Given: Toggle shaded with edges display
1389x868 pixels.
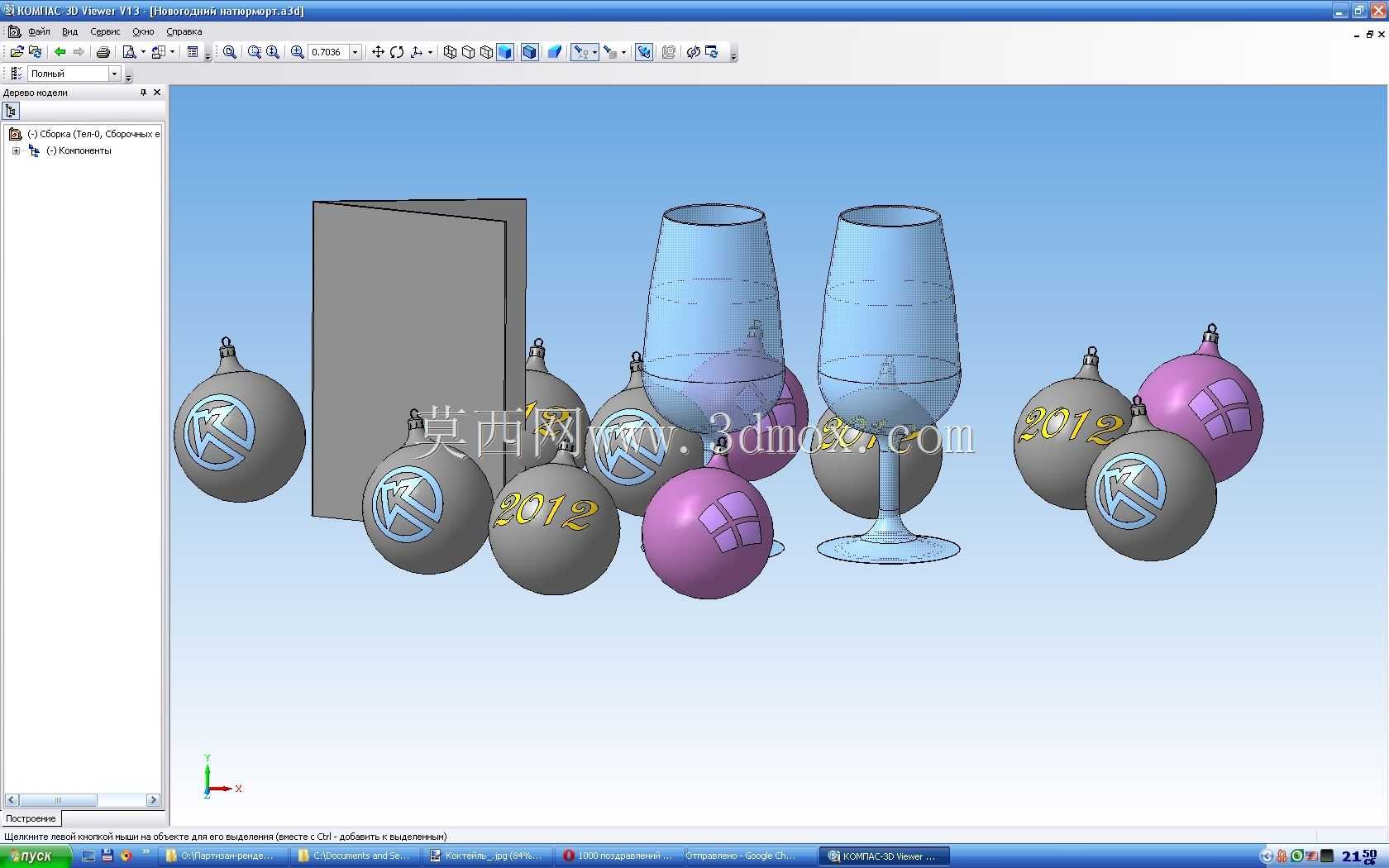Looking at the screenshot, I should click(530, 52).
